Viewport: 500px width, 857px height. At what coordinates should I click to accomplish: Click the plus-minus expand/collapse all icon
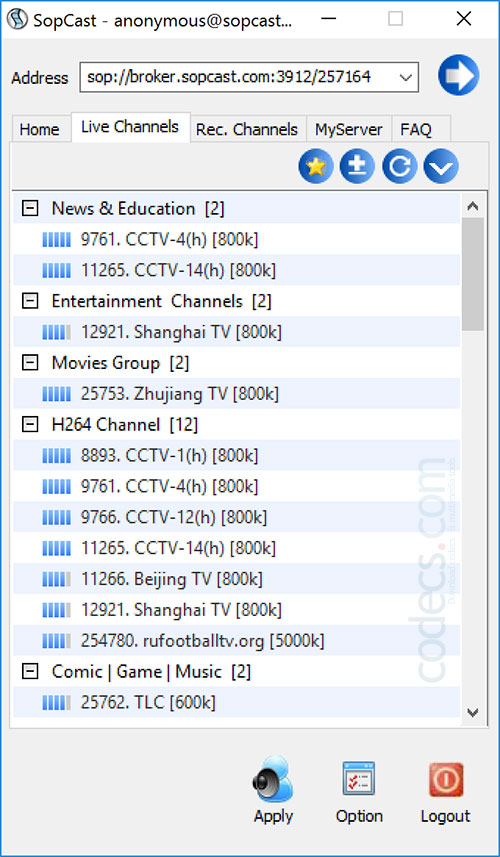click(357, 166)
